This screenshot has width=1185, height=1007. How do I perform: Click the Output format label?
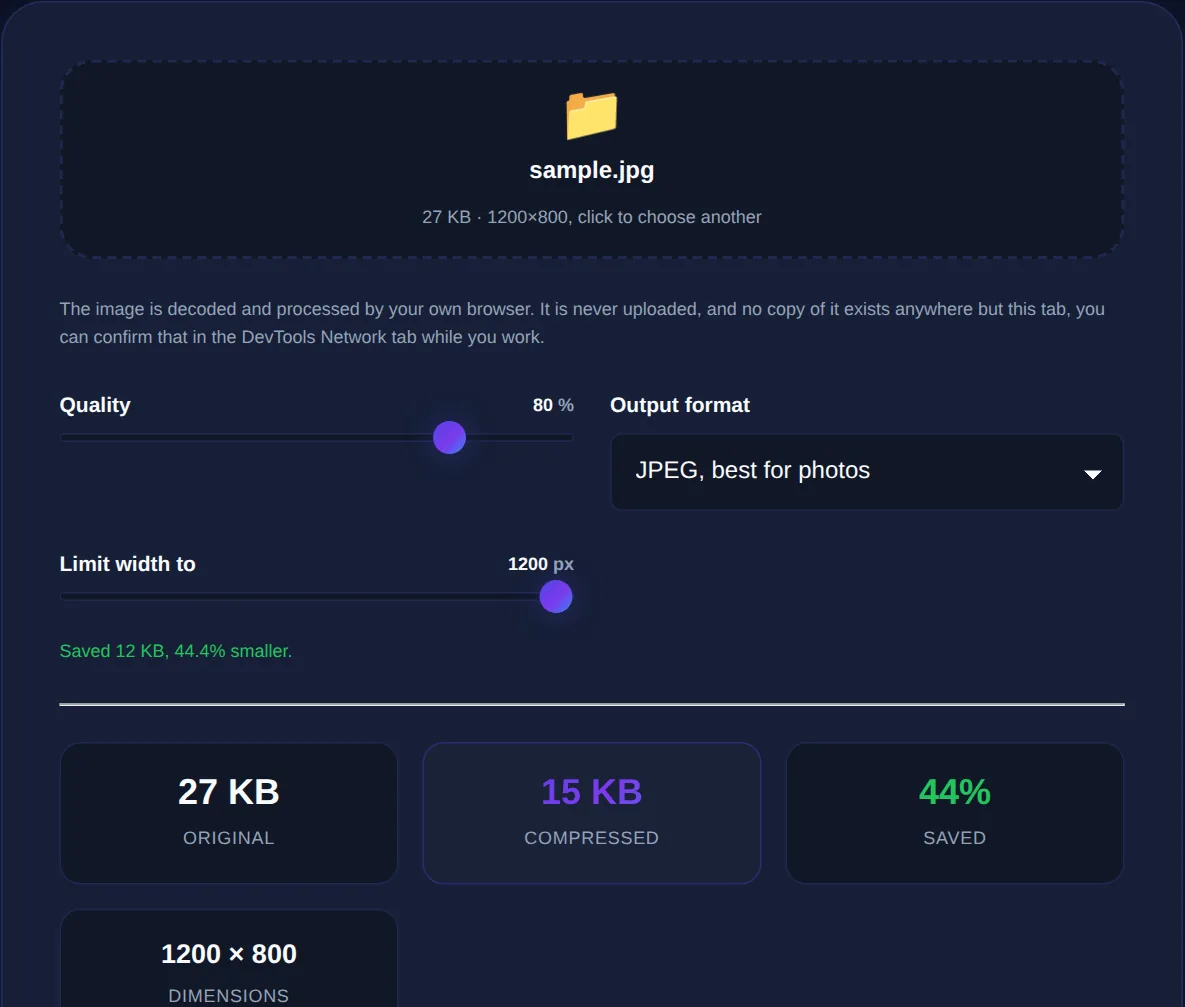[x=680, y=405]
